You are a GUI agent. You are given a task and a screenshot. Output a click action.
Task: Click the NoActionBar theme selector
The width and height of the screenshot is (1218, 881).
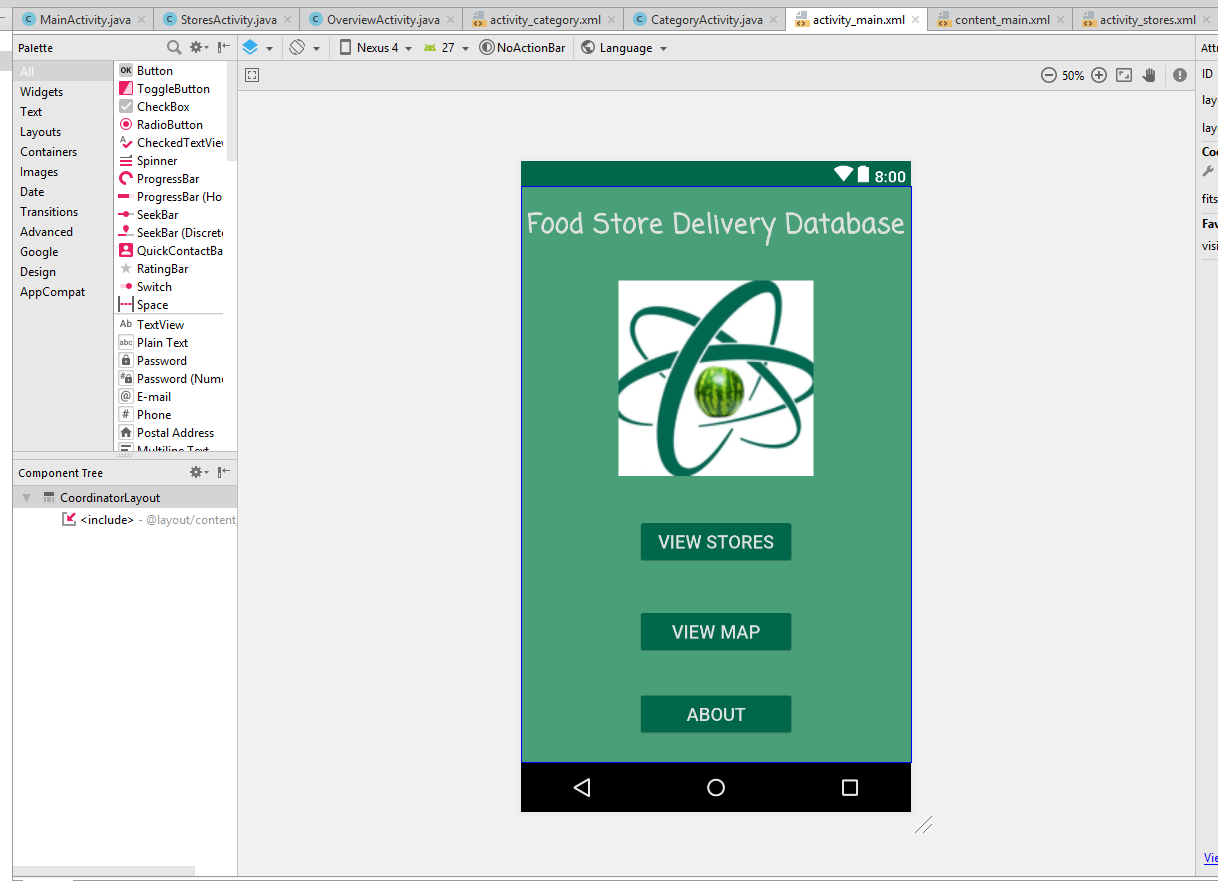point(522,47)
